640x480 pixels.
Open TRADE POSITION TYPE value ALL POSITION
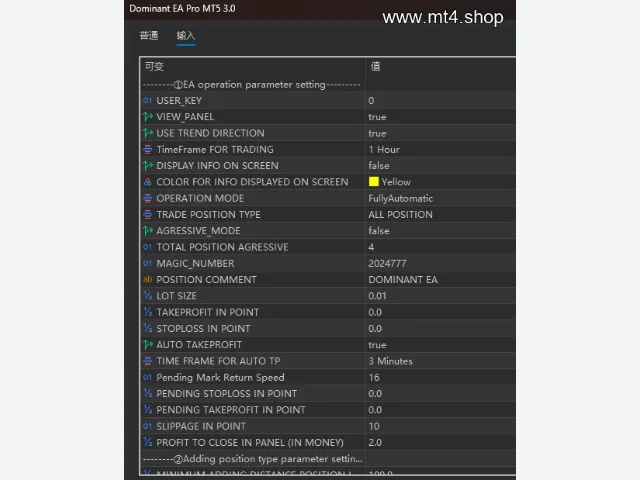pyautogui.click(x=400, y=215)
